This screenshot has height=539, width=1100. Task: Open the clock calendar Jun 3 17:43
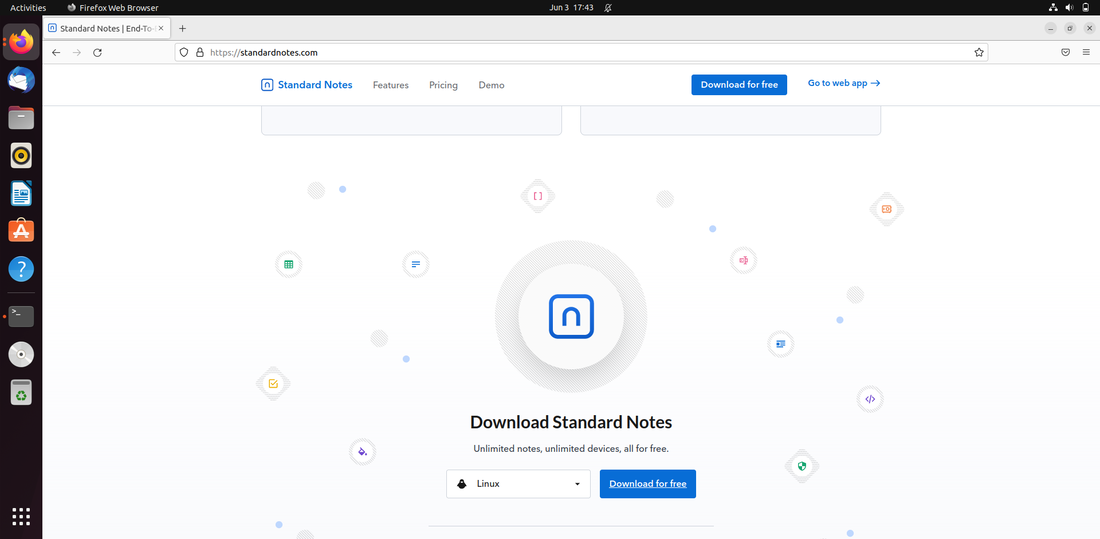point(572,8)
